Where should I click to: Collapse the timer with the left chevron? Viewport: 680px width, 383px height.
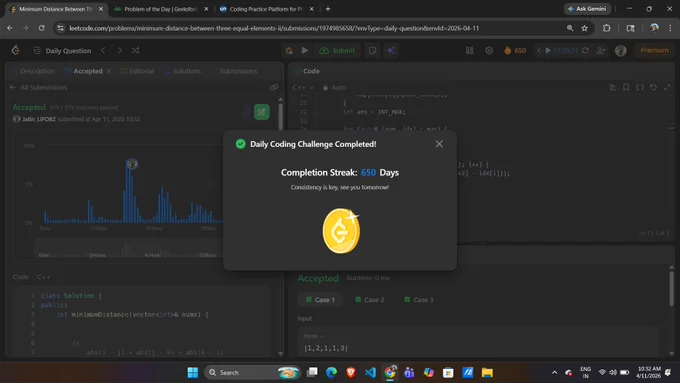(x=539, y=51)
